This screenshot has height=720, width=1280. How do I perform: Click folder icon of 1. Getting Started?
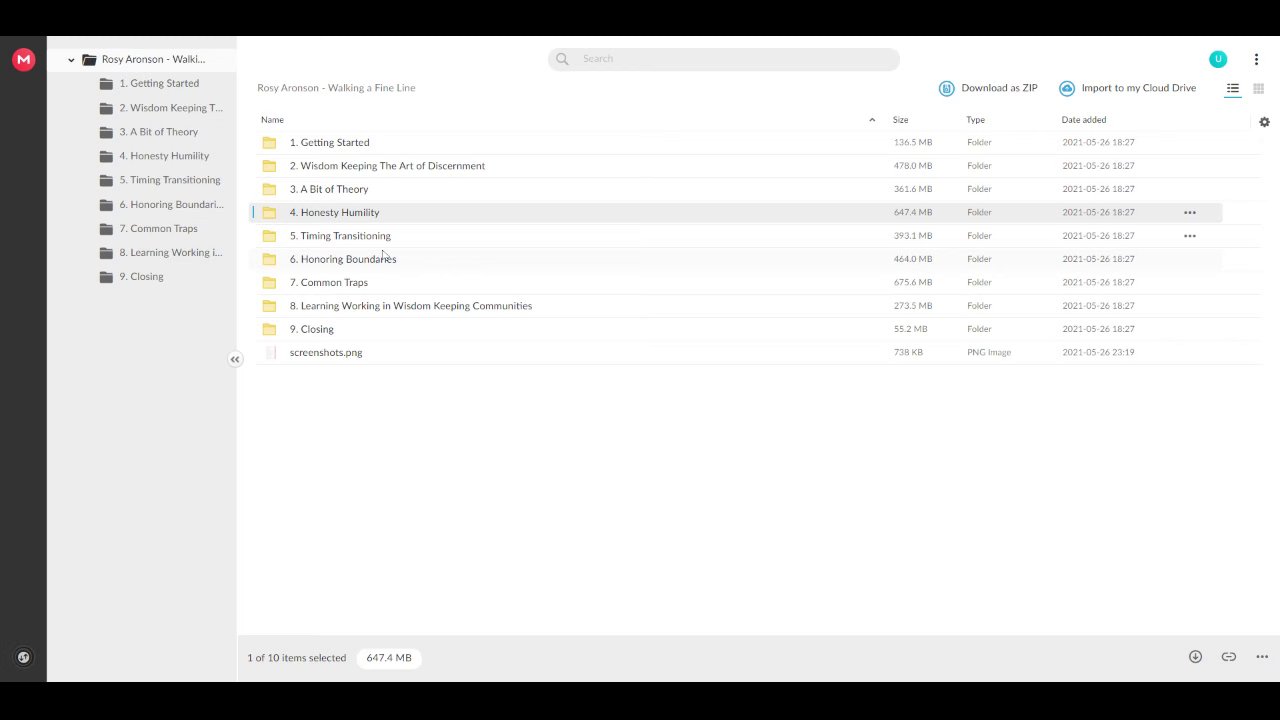269,143
